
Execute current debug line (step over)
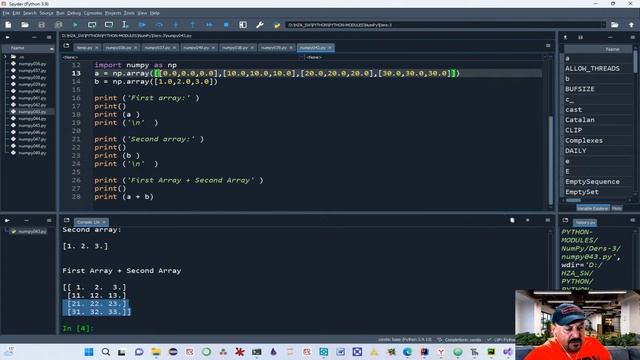(x=159, y=25)
